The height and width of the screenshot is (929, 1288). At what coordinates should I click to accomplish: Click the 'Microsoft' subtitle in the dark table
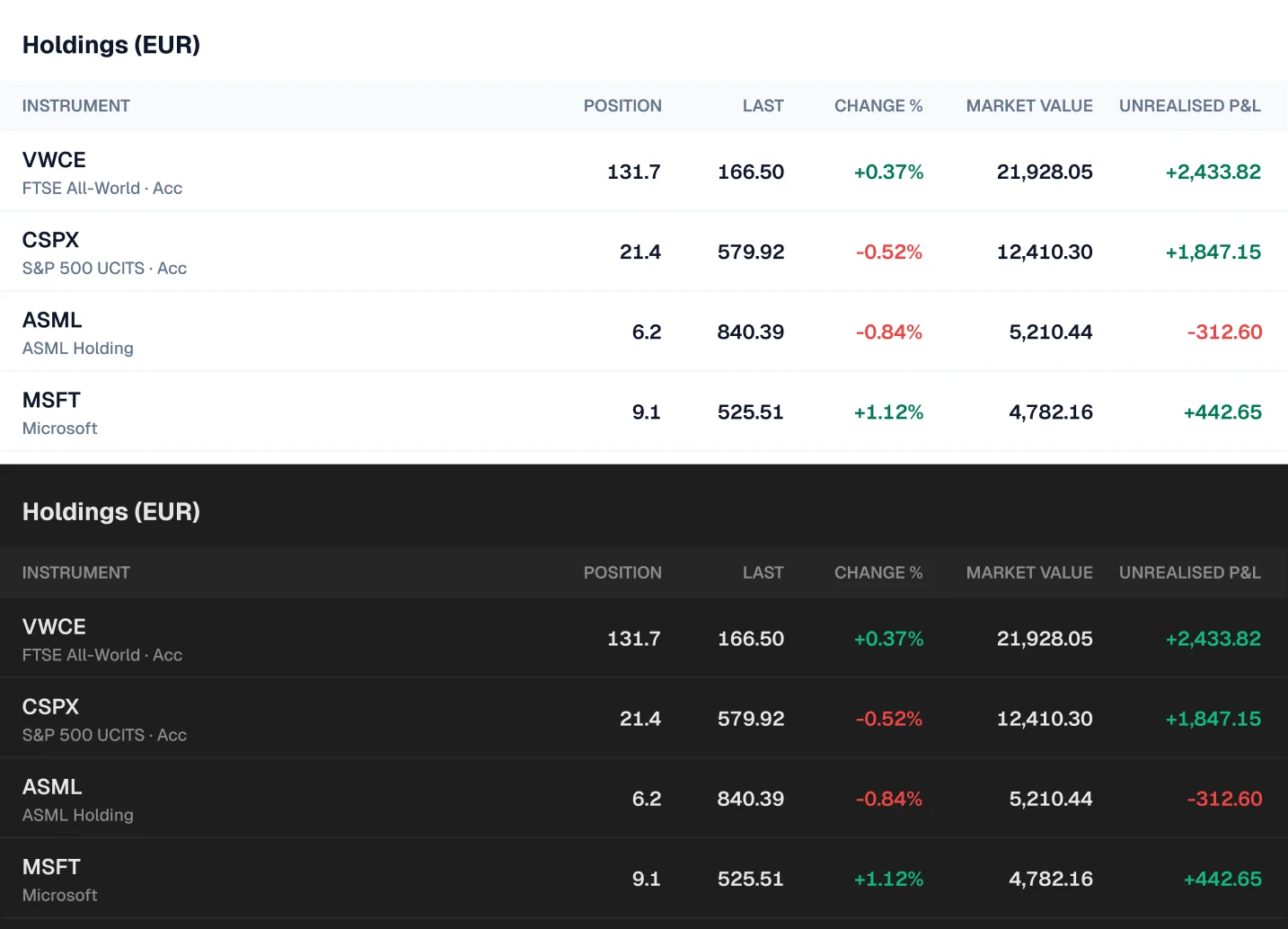pos(60,896)
